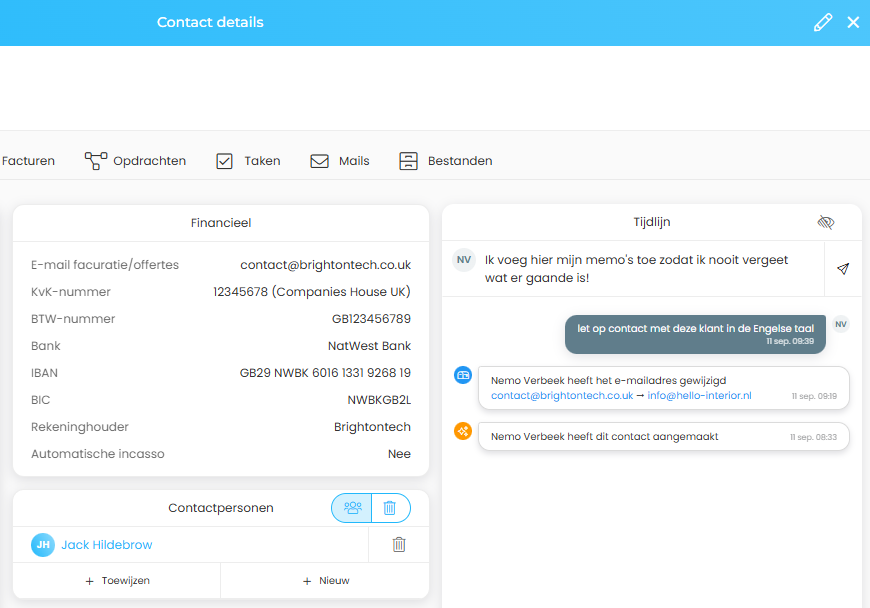Go to the Mails tab
This screenshot has width=870, height=608.
pos(340,161)
